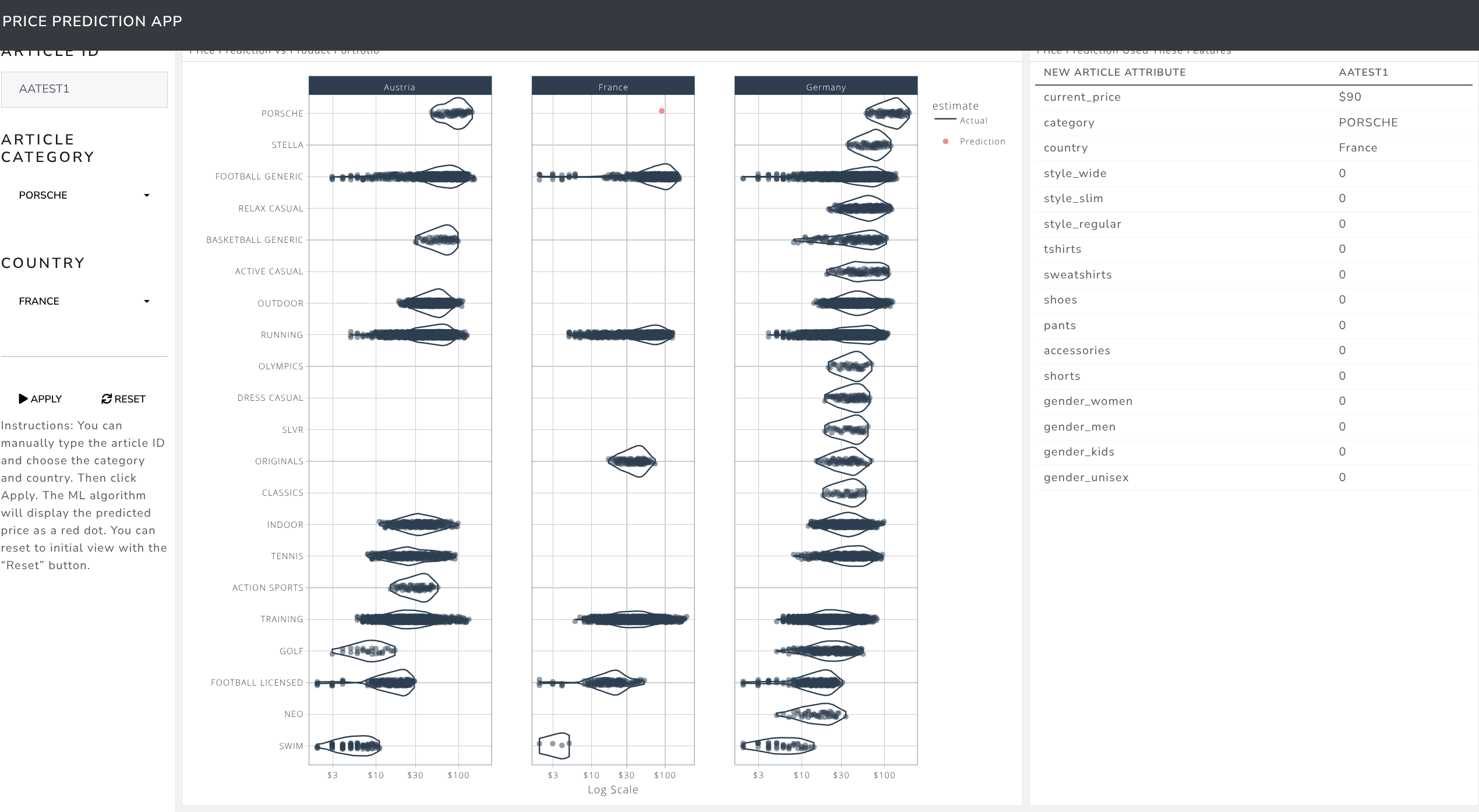
Task: Click the Austria facet header
Action: [x=400, y=87]
